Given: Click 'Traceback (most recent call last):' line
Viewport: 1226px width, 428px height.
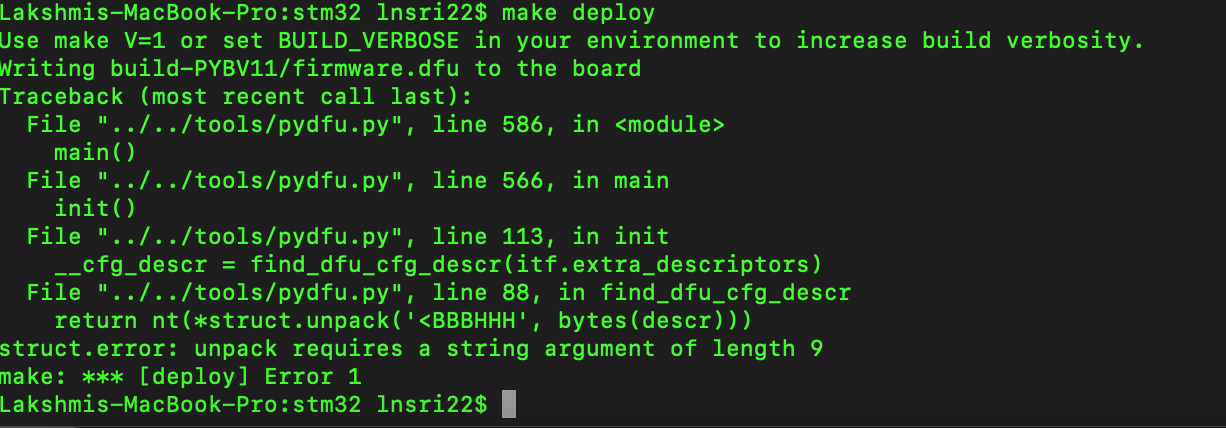Looking at the screenshot, I should (x=236, y=97).
